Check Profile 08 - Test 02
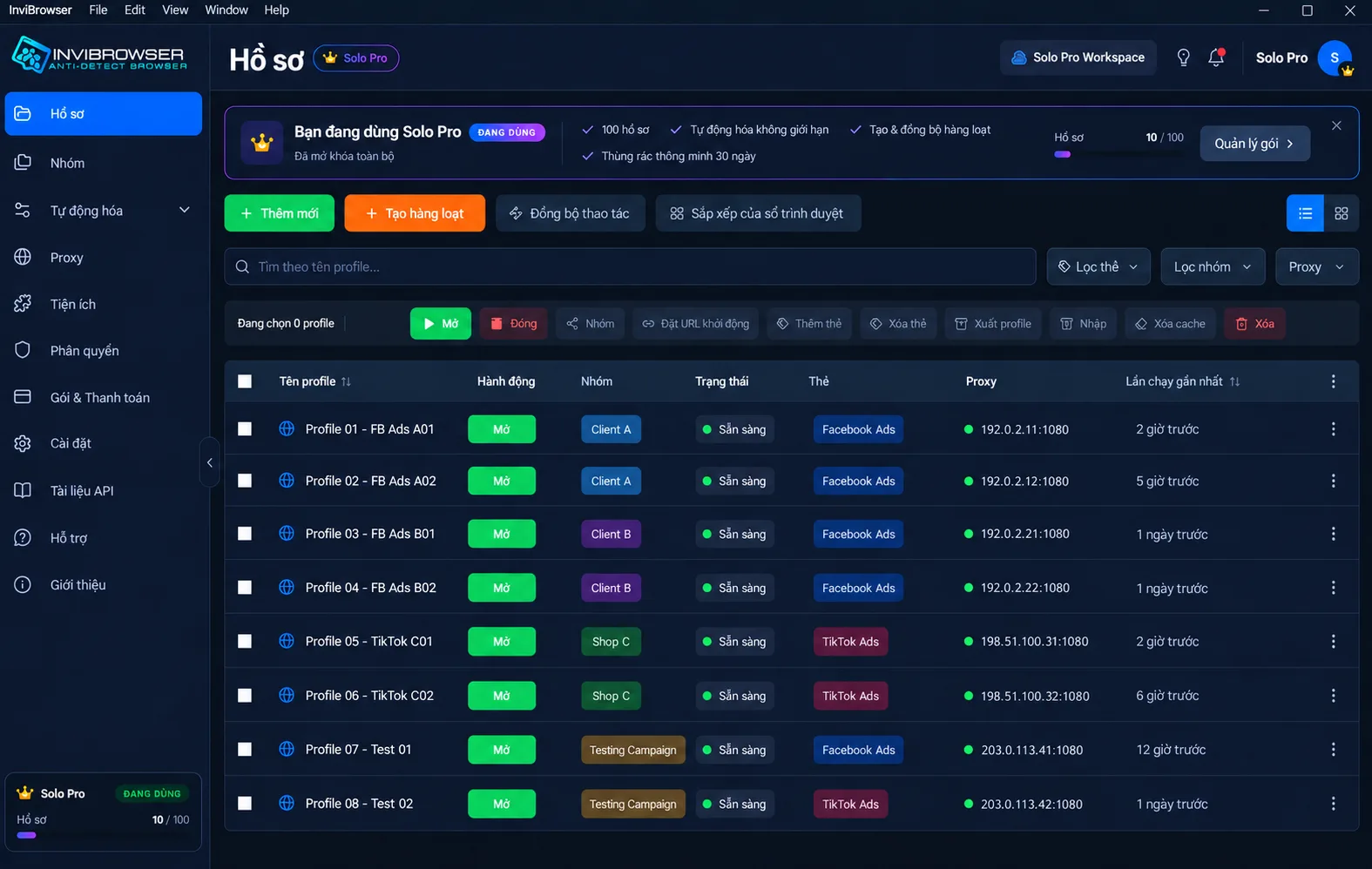Image resolution: width=1372 pixels, height=869 pixels. pos(245,804)
